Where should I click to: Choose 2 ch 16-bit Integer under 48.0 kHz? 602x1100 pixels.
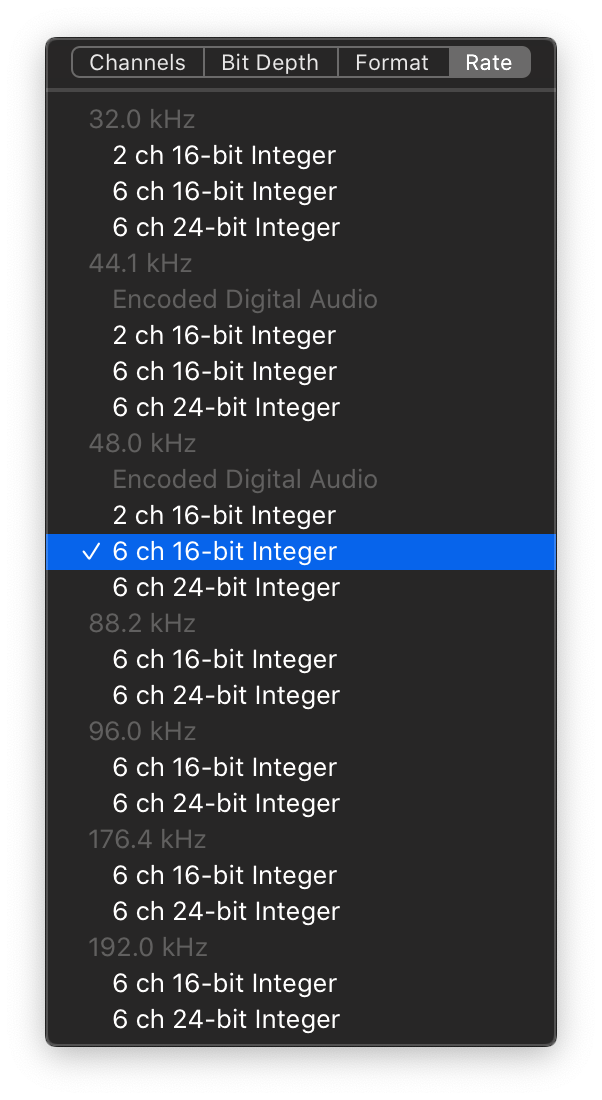click(224, 515)
